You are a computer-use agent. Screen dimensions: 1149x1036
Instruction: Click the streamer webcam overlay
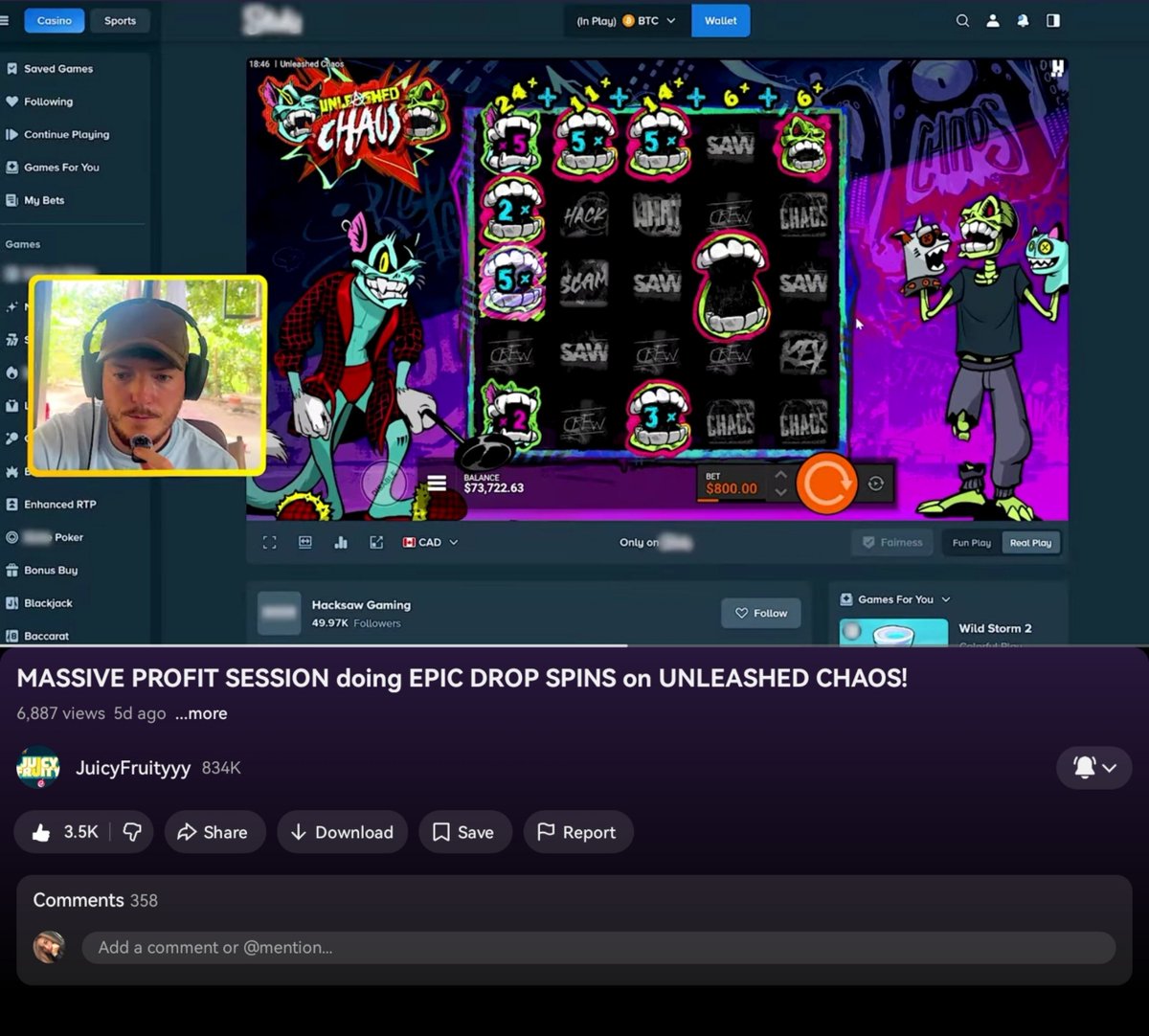[x=147, y=375]
